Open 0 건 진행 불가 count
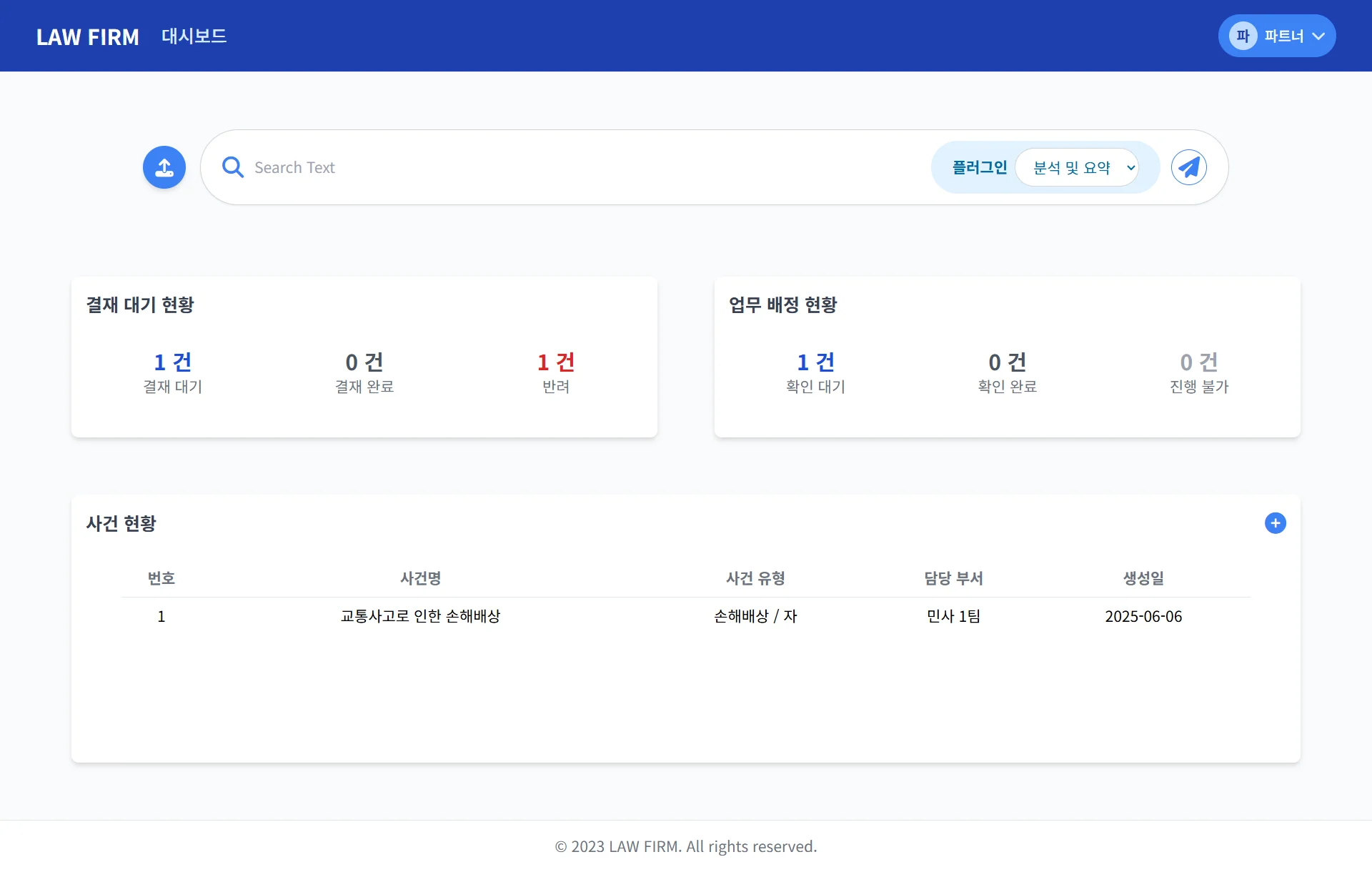 pyautogui.click(x=1199, y=372)
